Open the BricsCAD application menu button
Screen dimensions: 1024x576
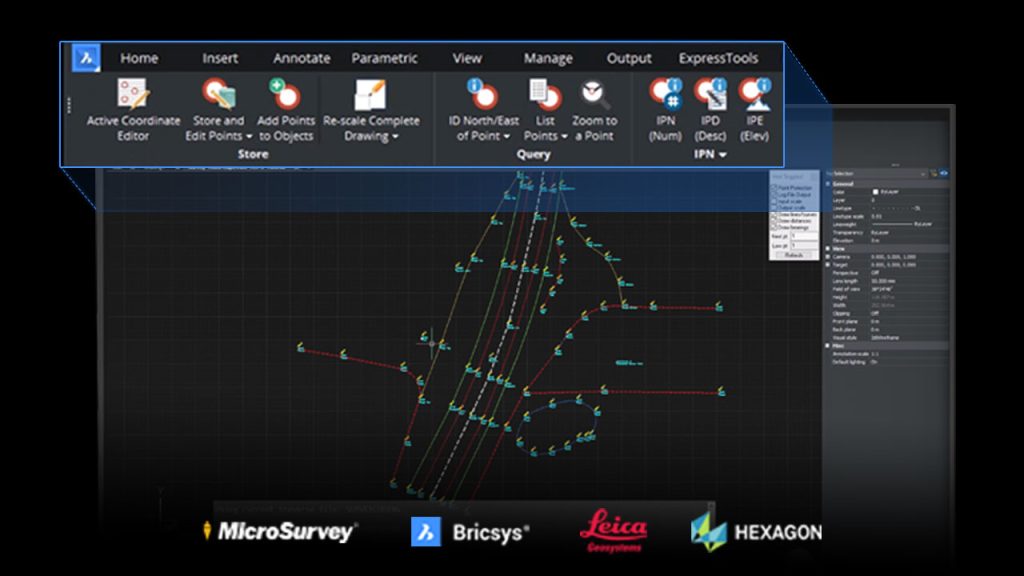87,58
